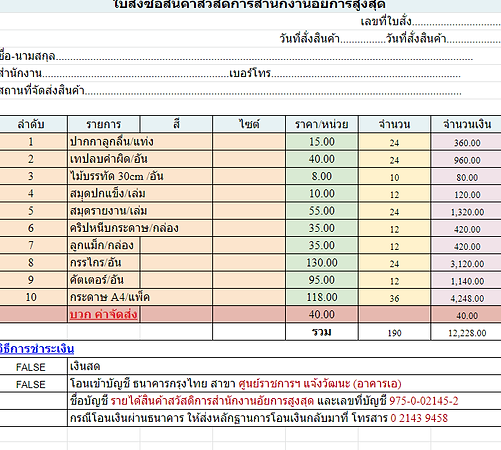Select grand total cell 12,228.00
This screenshot has width=501, height=450.
coord(466,332)
